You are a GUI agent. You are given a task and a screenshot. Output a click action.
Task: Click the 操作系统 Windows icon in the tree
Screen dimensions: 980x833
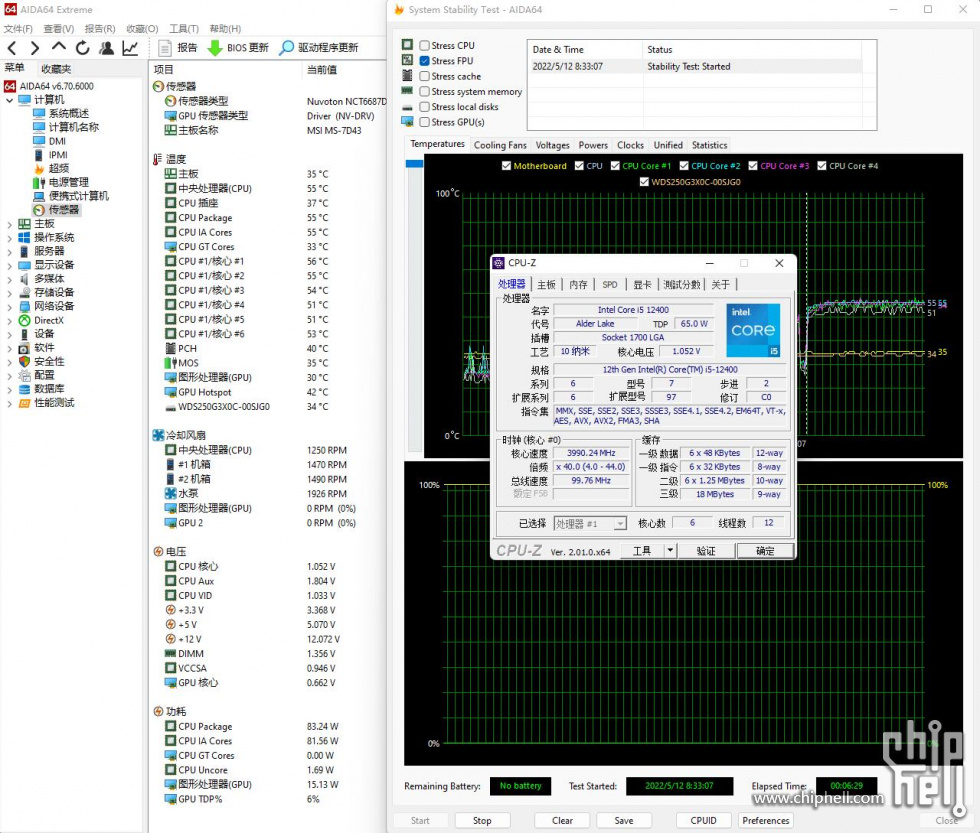24,237
